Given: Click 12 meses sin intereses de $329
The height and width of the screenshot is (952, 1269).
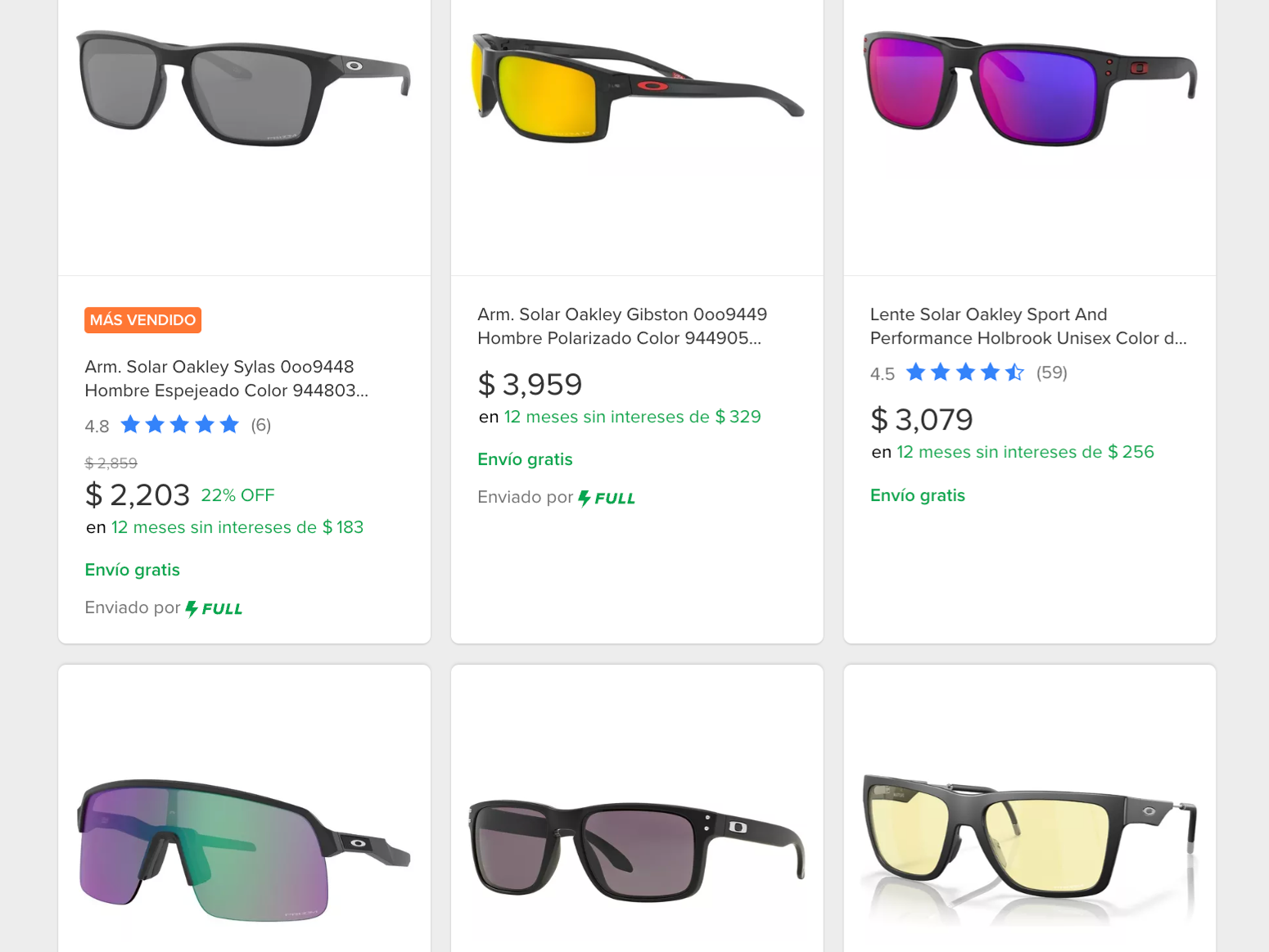Looking at the screenshot, I should [632, 417].
